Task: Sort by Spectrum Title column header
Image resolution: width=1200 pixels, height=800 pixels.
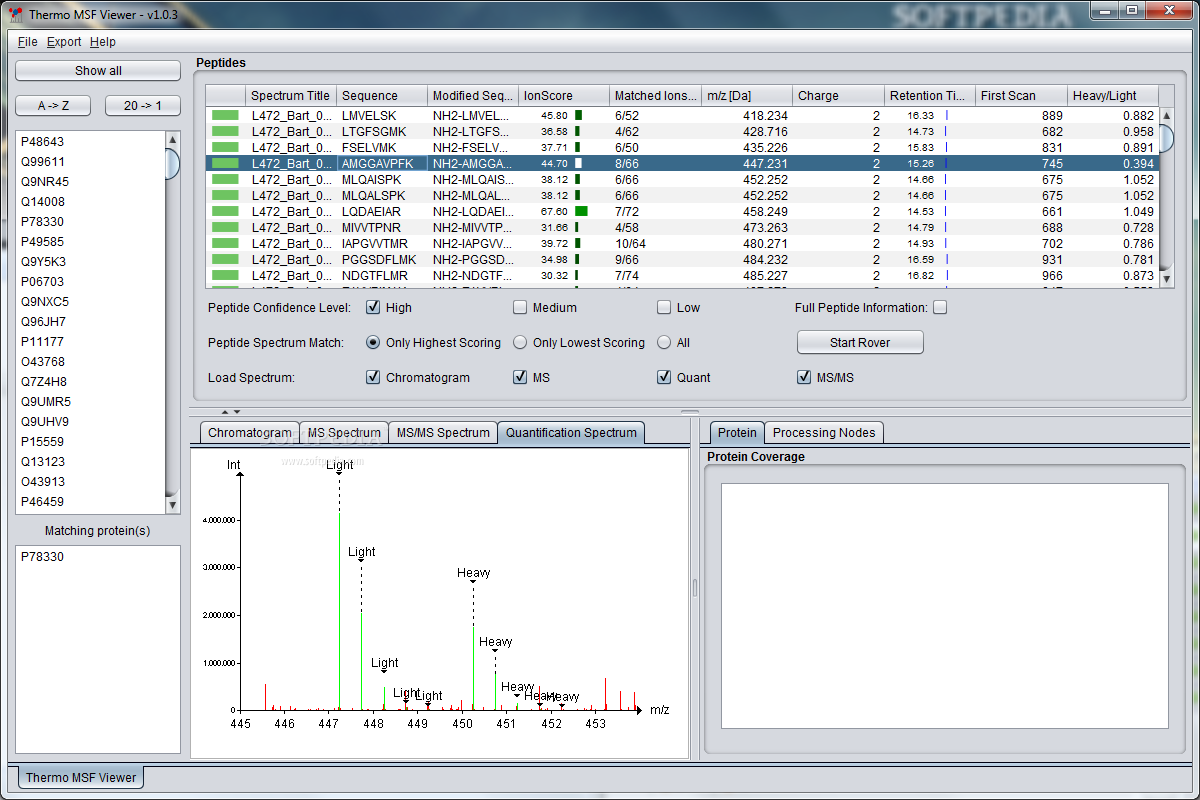Action: [x=290, y=96]
